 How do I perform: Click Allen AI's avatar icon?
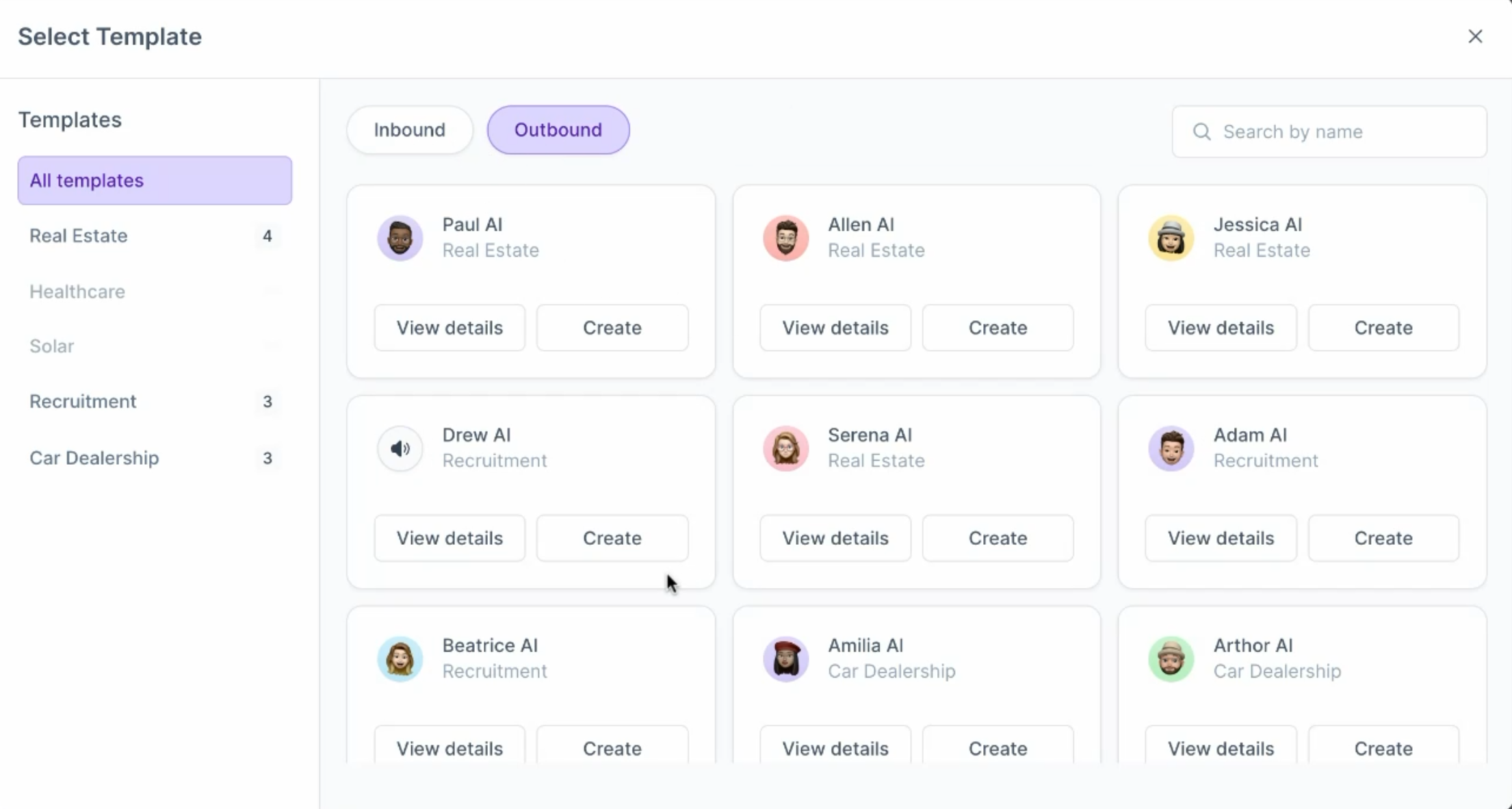coord(785,238)
